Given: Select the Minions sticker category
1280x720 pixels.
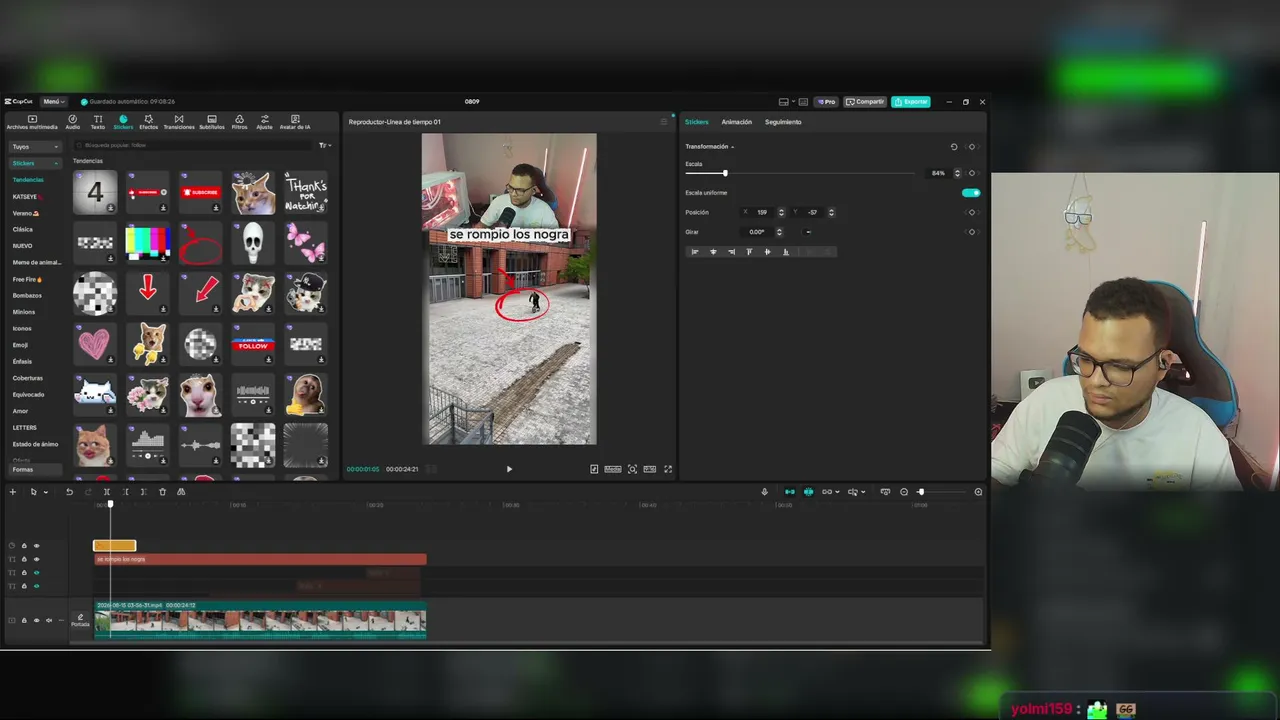Looking at the screenshot, I should click(24, 312).
